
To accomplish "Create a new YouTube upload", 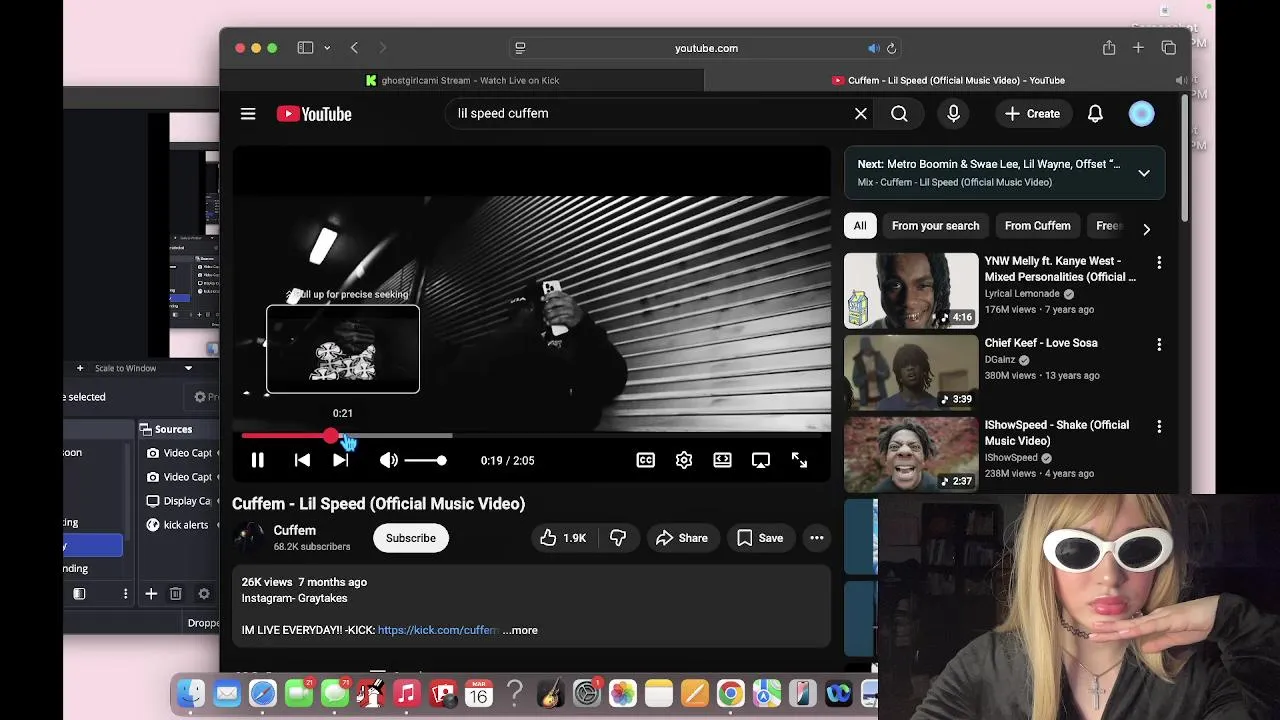I will click(1032, 114).
